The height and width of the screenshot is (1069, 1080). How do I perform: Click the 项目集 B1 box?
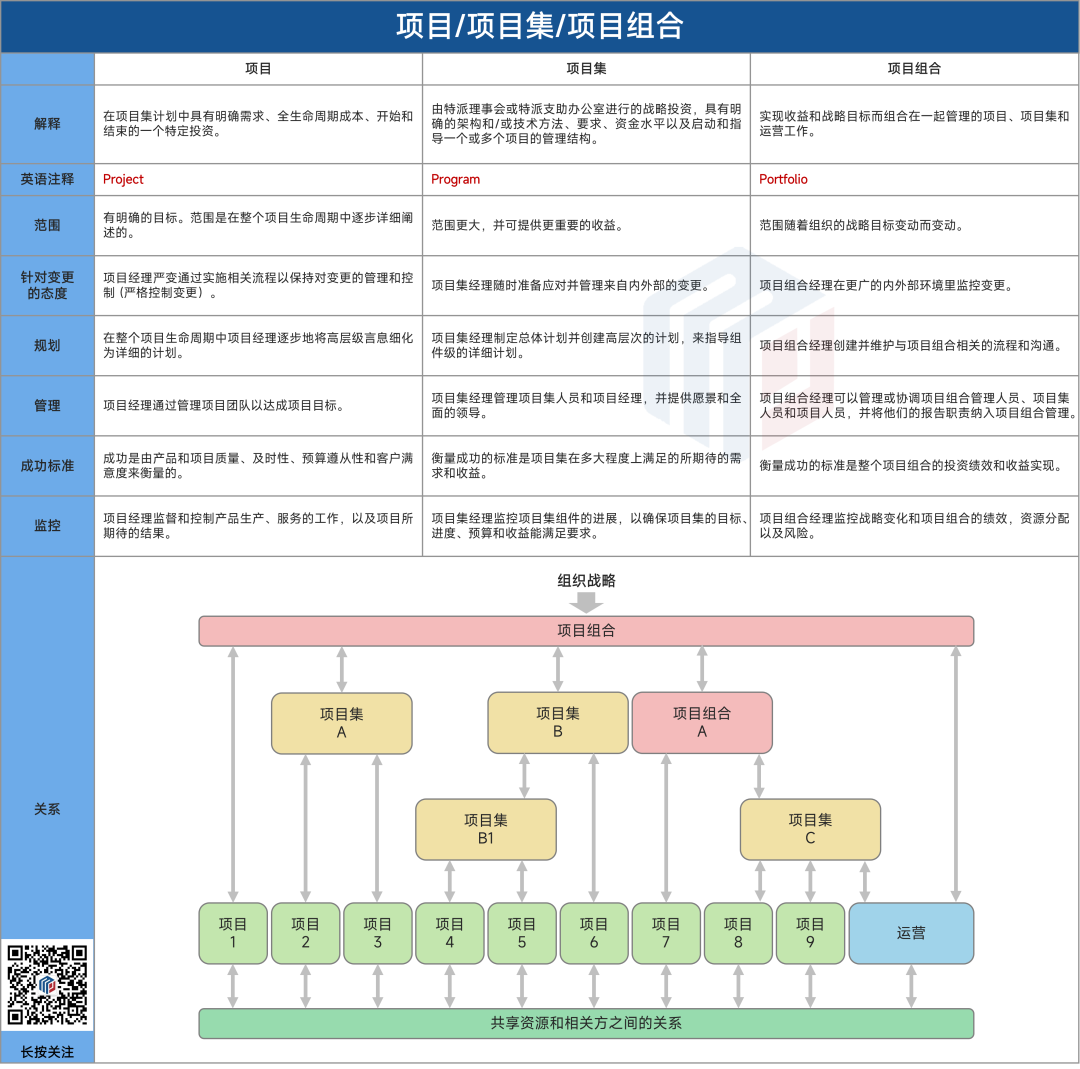click(486, 829)
